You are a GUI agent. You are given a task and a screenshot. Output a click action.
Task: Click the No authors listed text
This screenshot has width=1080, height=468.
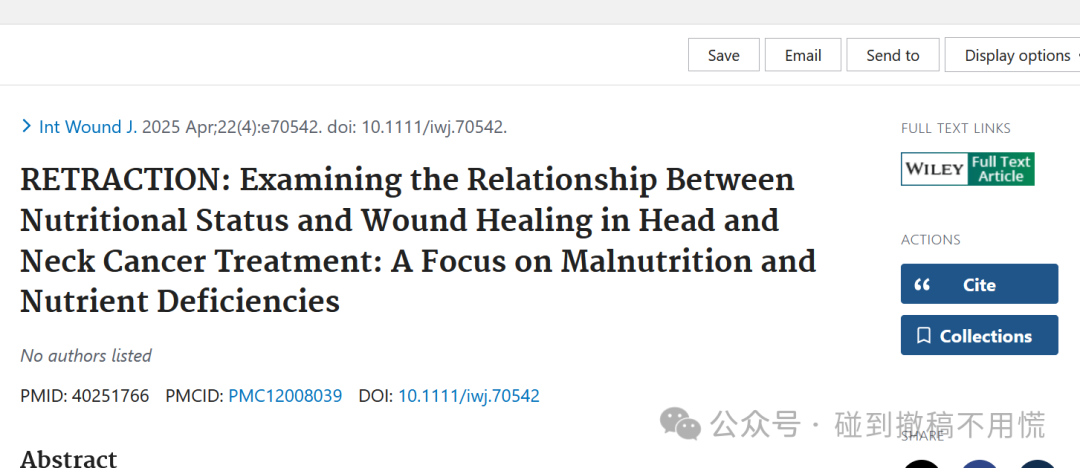[x=86, y=356]
